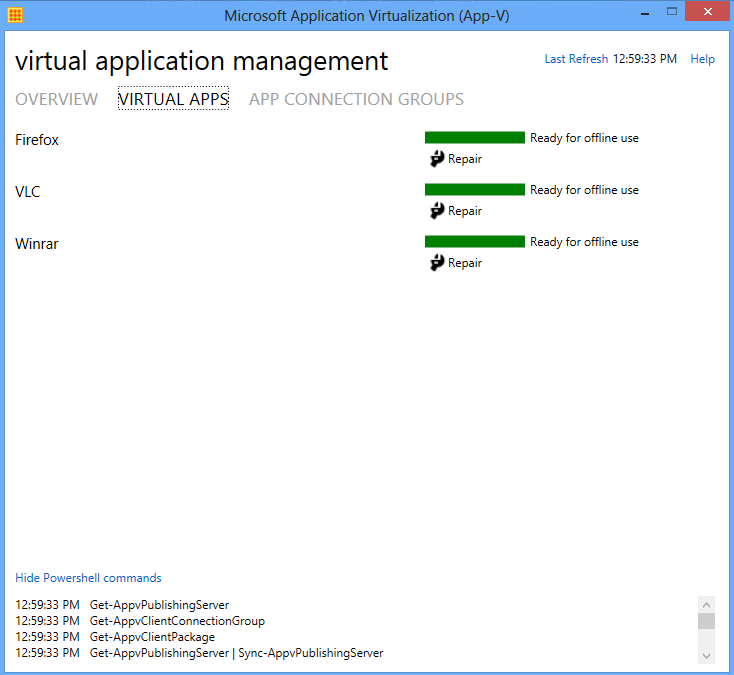This screenshot has height=675, width=734.
Task: Open the Help link
Action: pyautogui.click(x=702, y=59)
